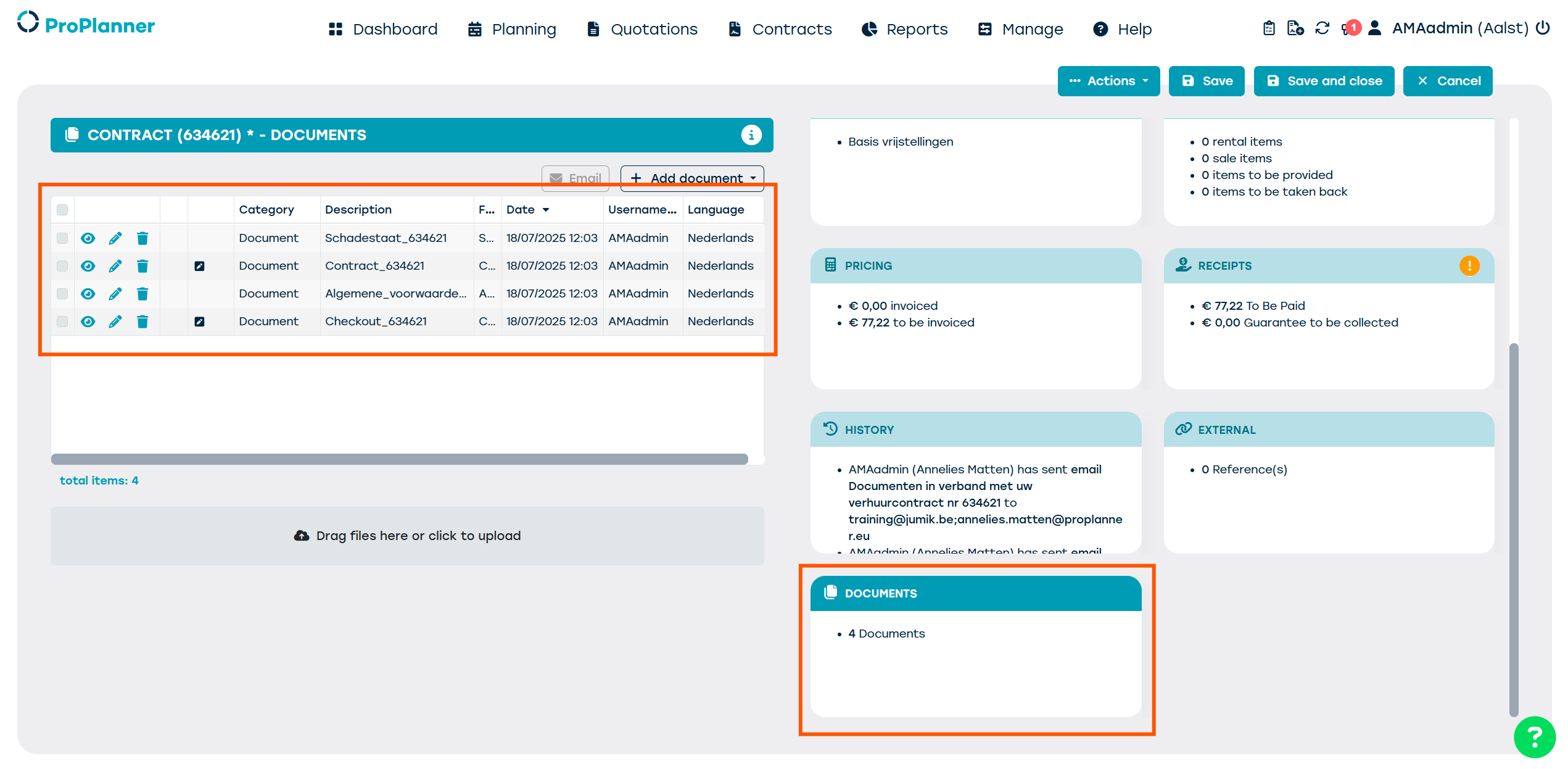1568x769 pixels.
Task: Check the Algemene_voorwaarde row checkbox
Action: [x=62, y=294]
